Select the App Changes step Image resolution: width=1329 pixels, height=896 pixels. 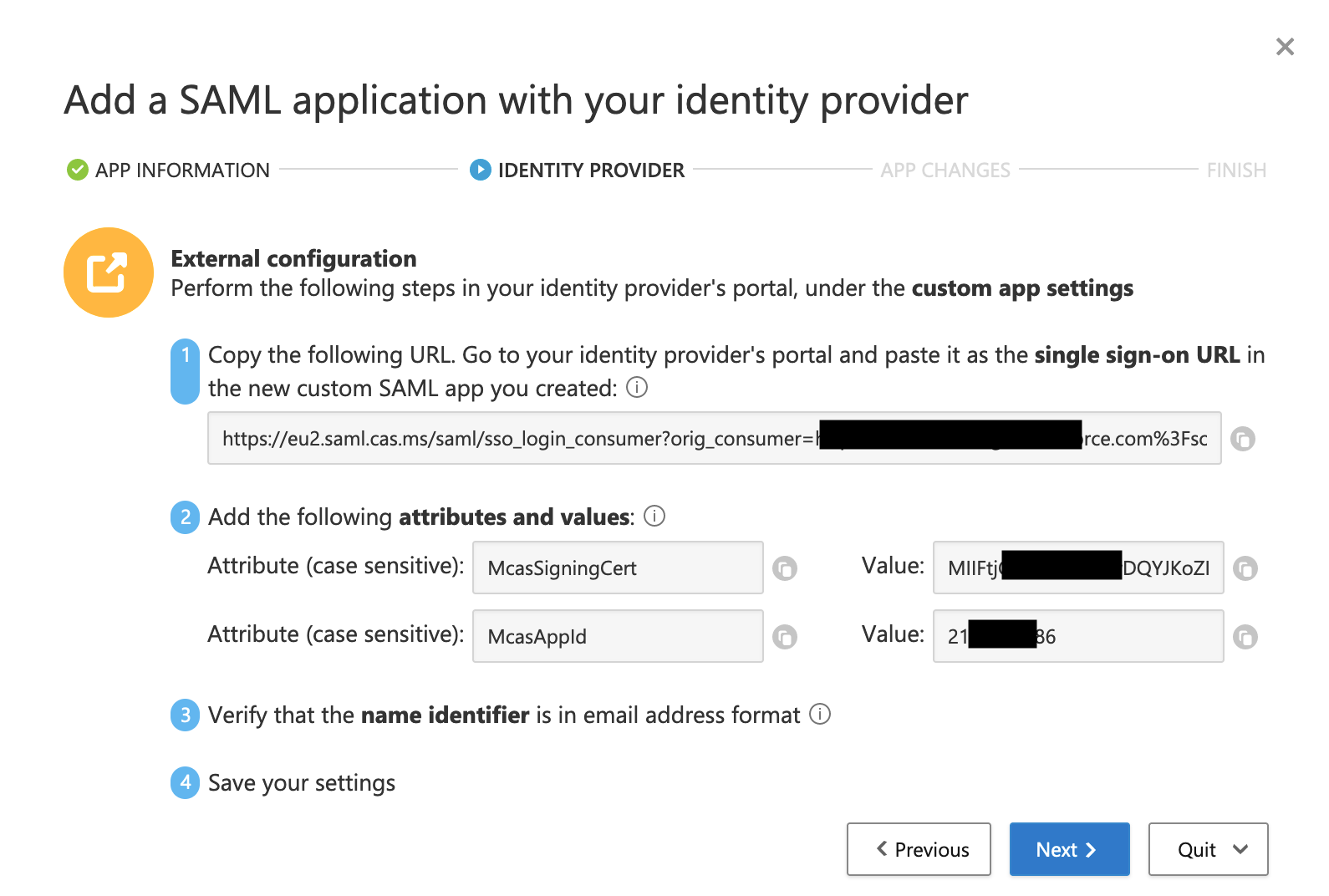pyautogui.click(x=945, y=171)
